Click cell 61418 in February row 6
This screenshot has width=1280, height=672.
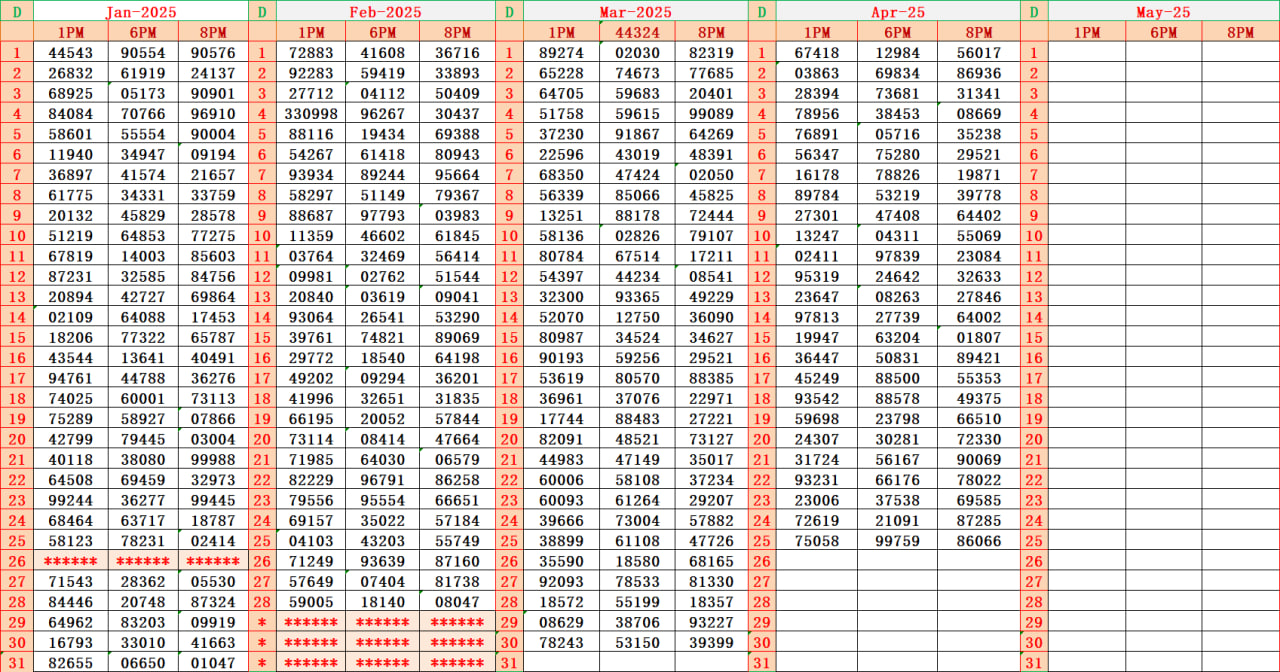point(383,154)
